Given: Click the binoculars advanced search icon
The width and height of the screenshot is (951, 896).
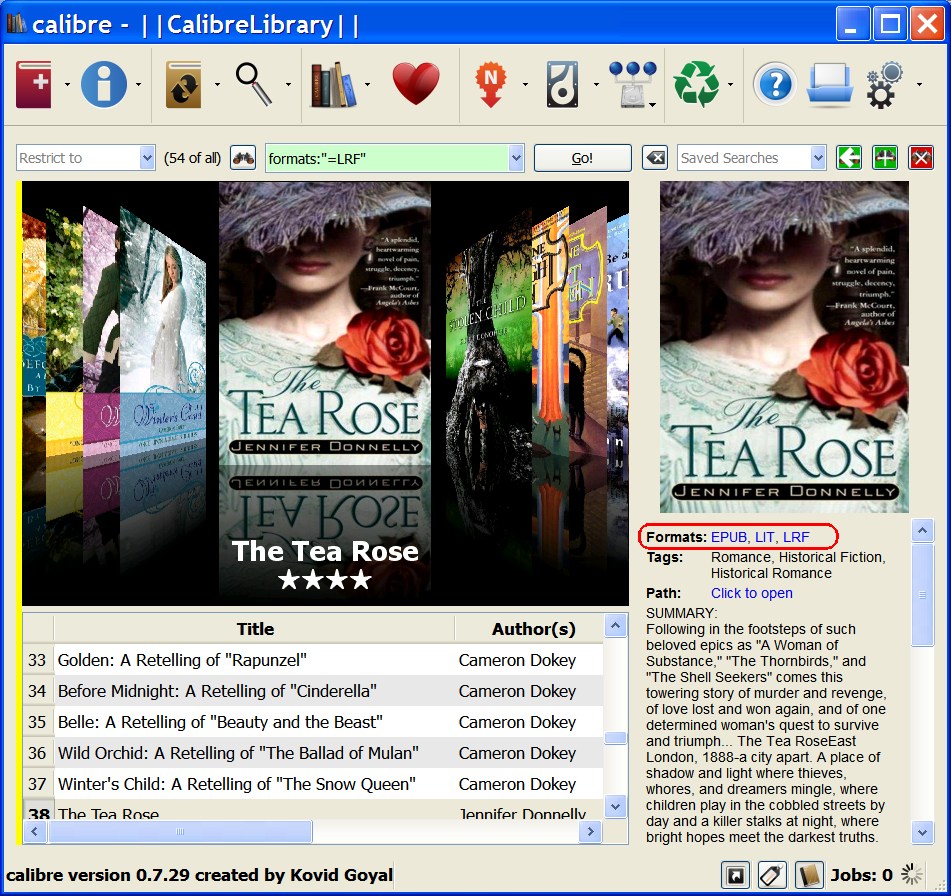Looking at the screenshot, I should point(243,158).
